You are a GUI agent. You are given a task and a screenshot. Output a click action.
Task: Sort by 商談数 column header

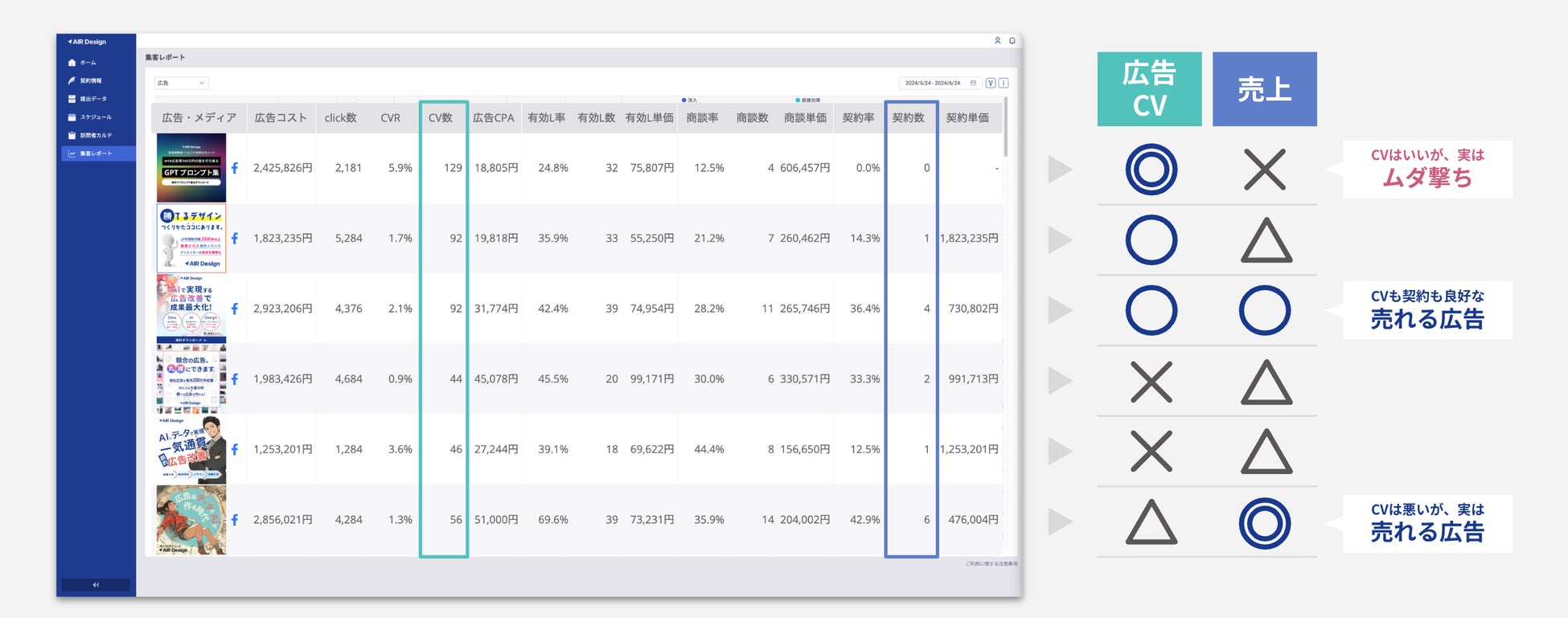point(752,118)
